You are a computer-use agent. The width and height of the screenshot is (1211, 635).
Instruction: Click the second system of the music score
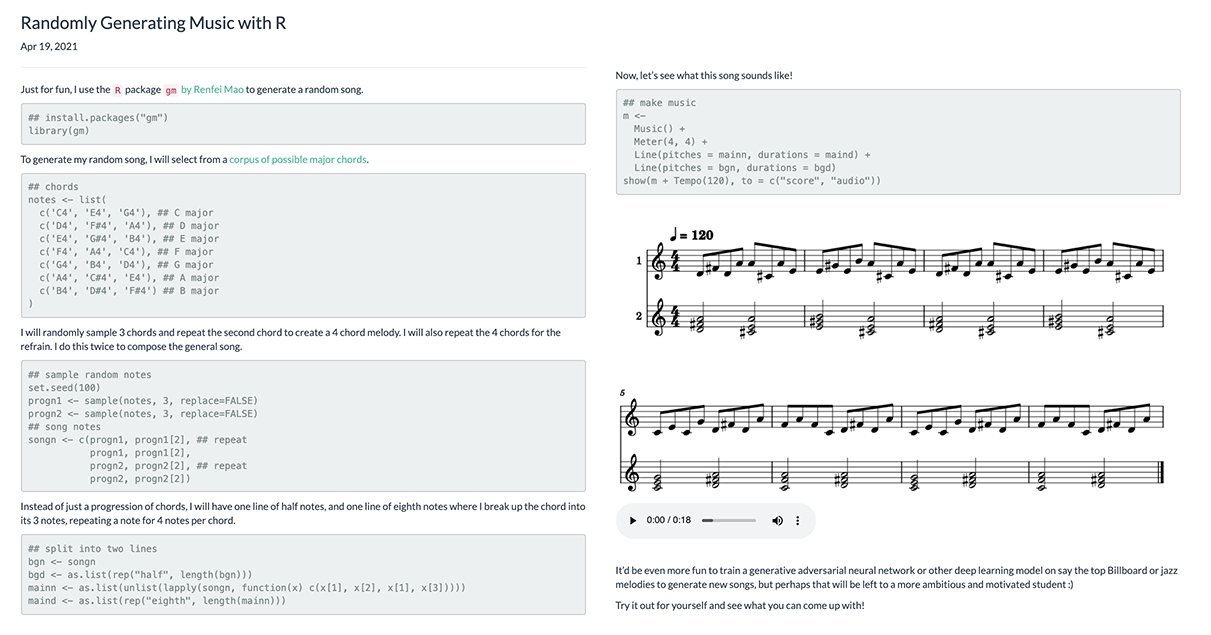[x=891, y=440]
